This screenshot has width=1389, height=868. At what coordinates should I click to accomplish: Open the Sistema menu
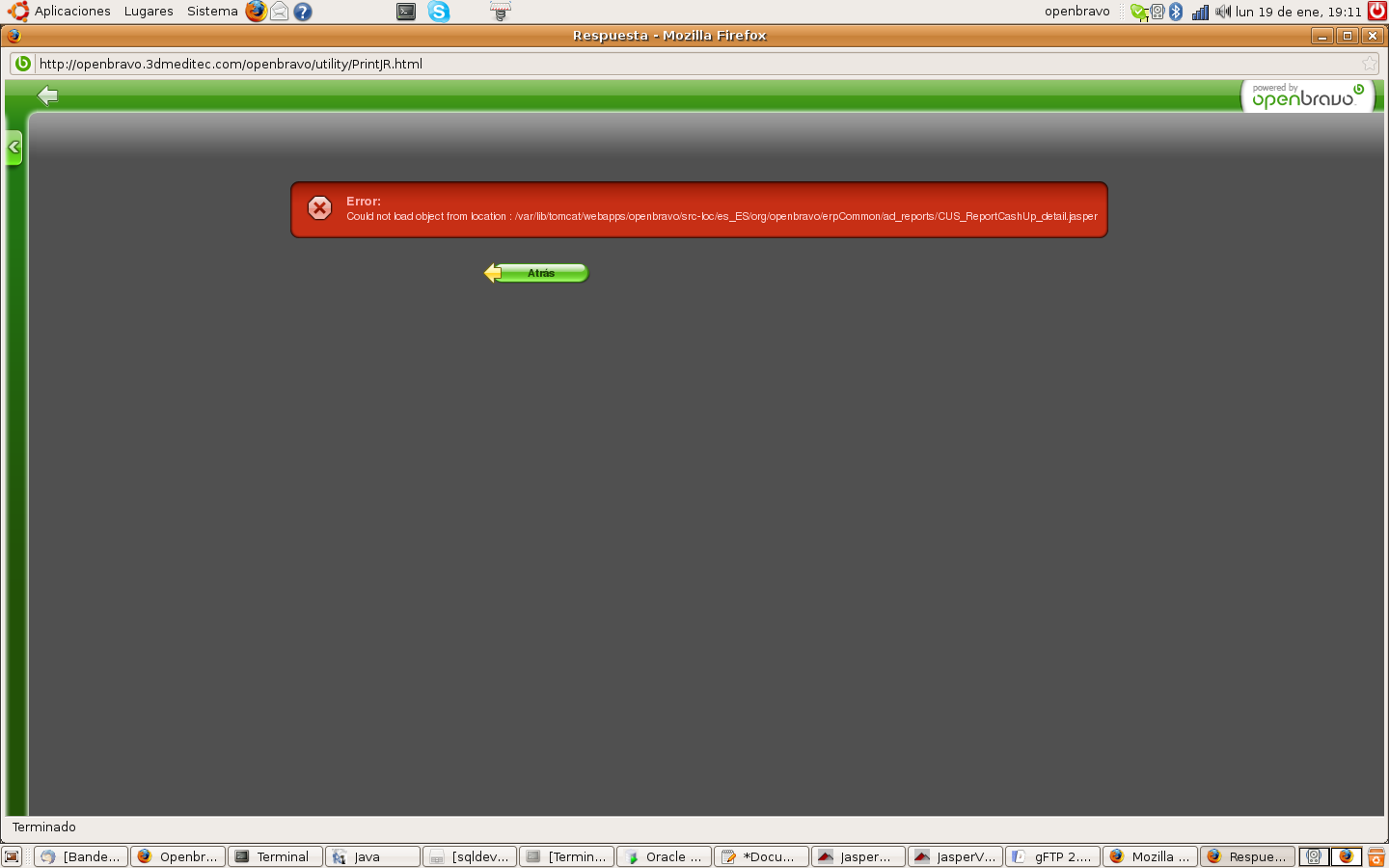click(212, 12)
